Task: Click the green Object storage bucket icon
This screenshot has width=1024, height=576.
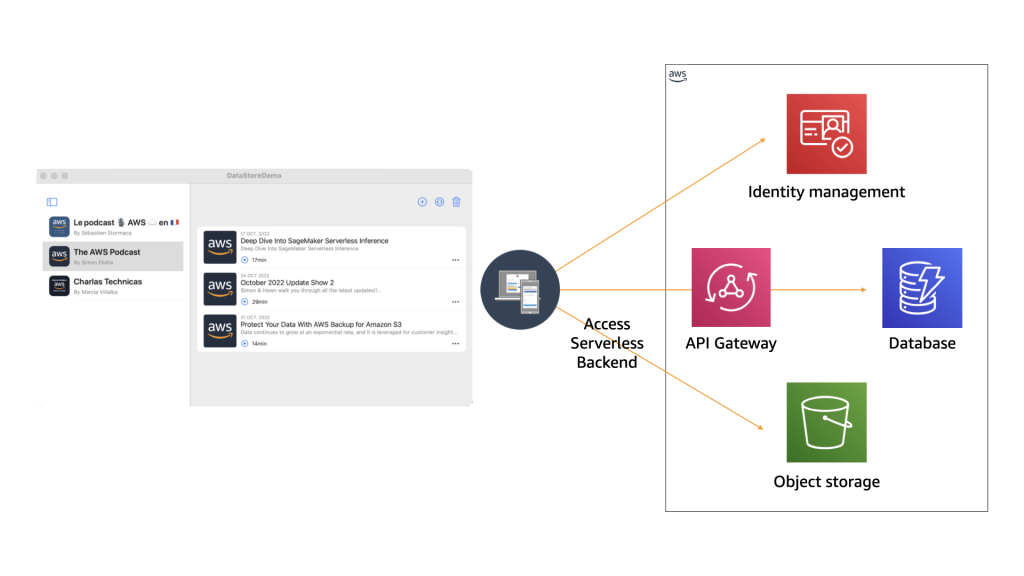Action: click(x=826, y=423)
